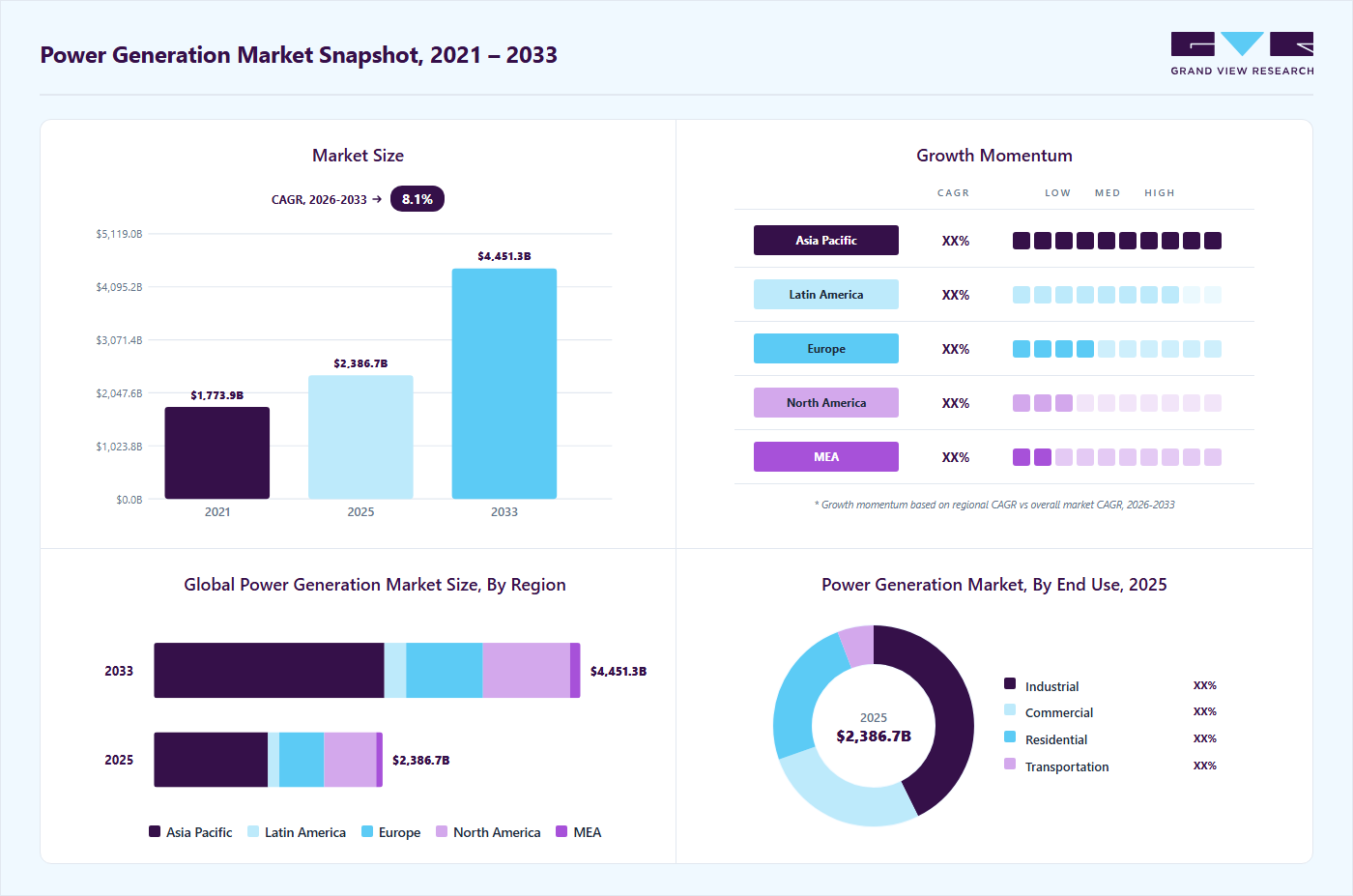Screen dimensions: 1353x896
Task: Click the page title Power Generation Market Snapshot
Action: pyautogui.click(x=299, y=55)
